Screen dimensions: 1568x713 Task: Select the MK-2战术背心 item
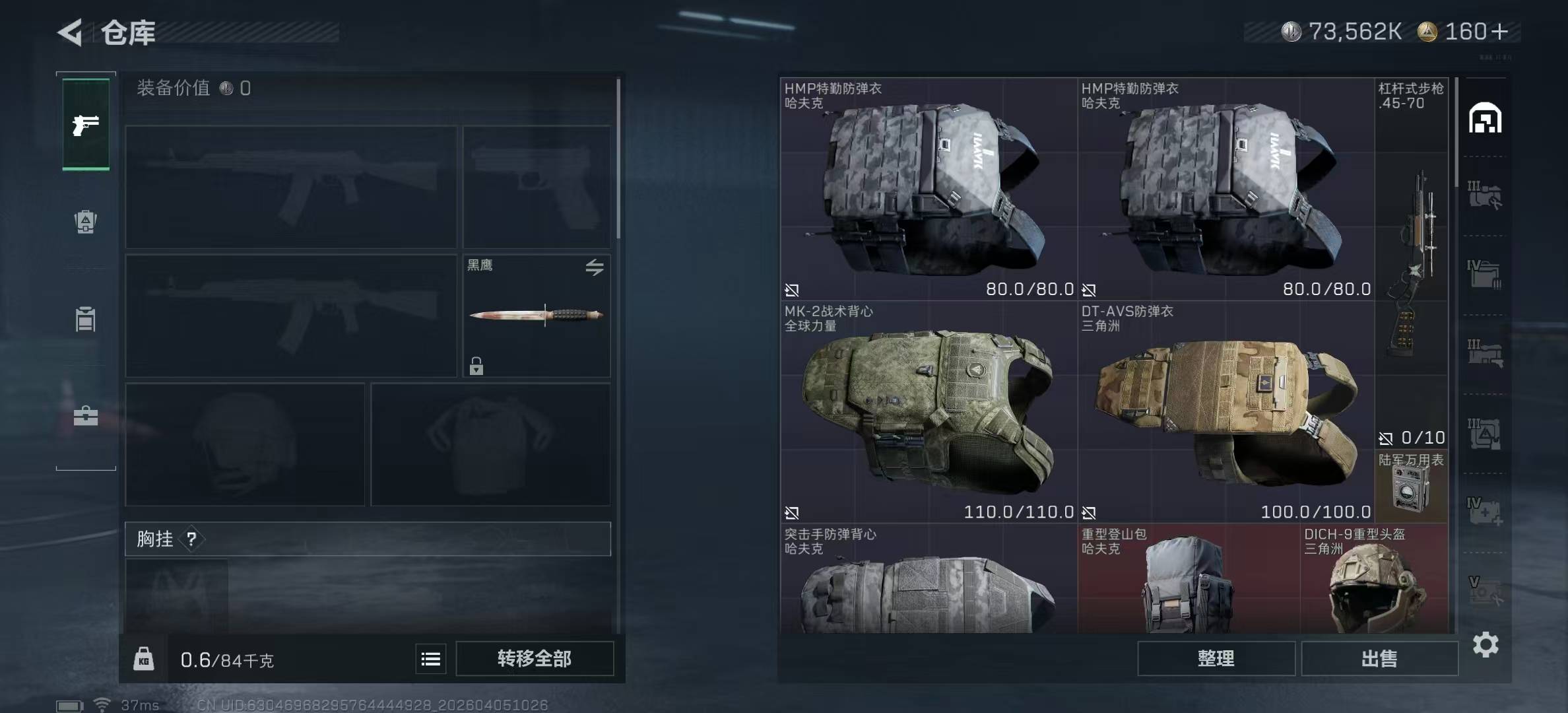tap(929, 412)
